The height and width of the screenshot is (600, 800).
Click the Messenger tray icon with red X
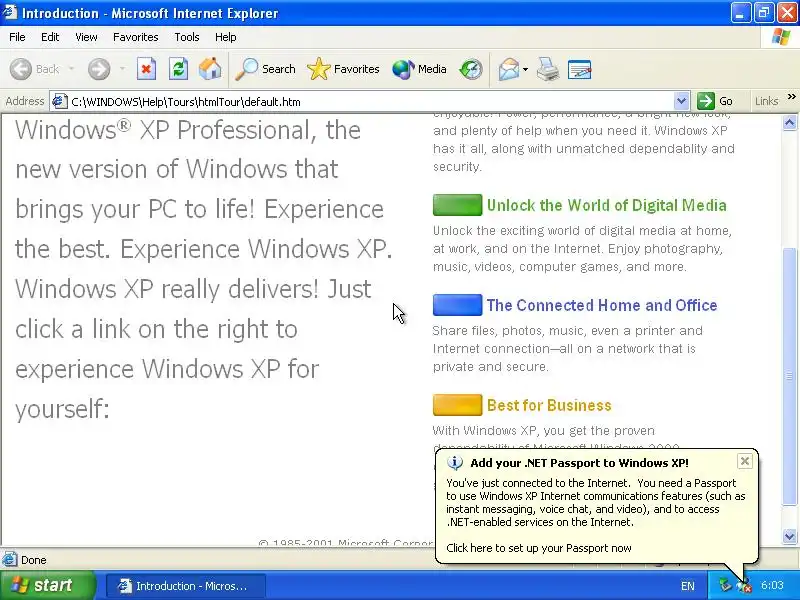tap(745, 586)
